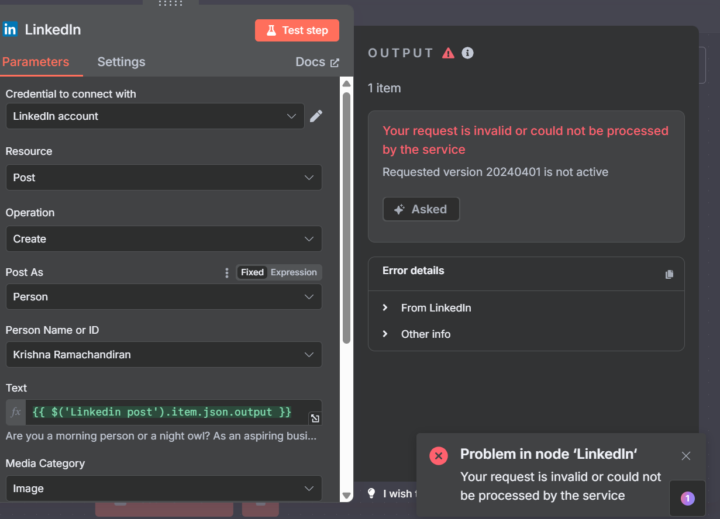Click the parameters panel scrollbar thumb

(347, 217)
